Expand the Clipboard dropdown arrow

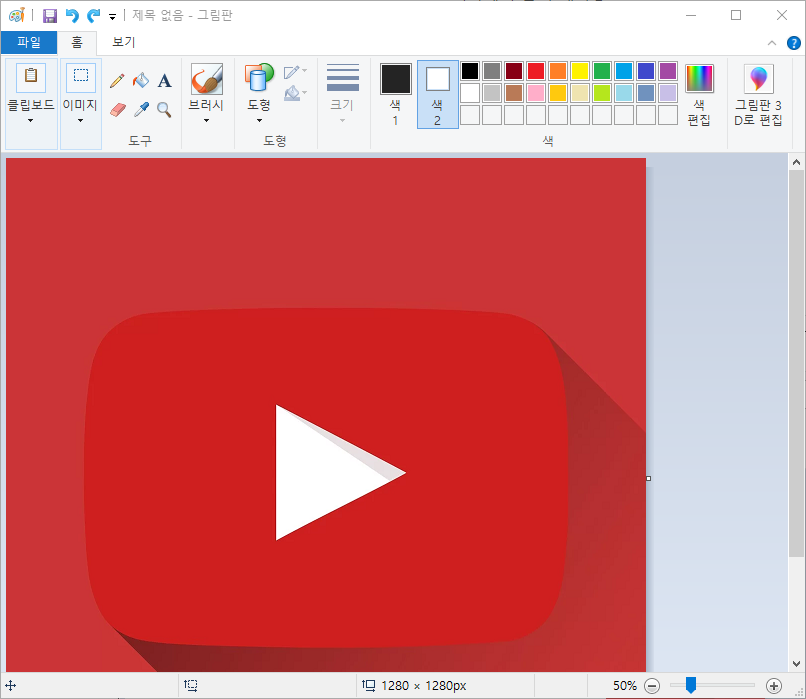pos(30,121)
